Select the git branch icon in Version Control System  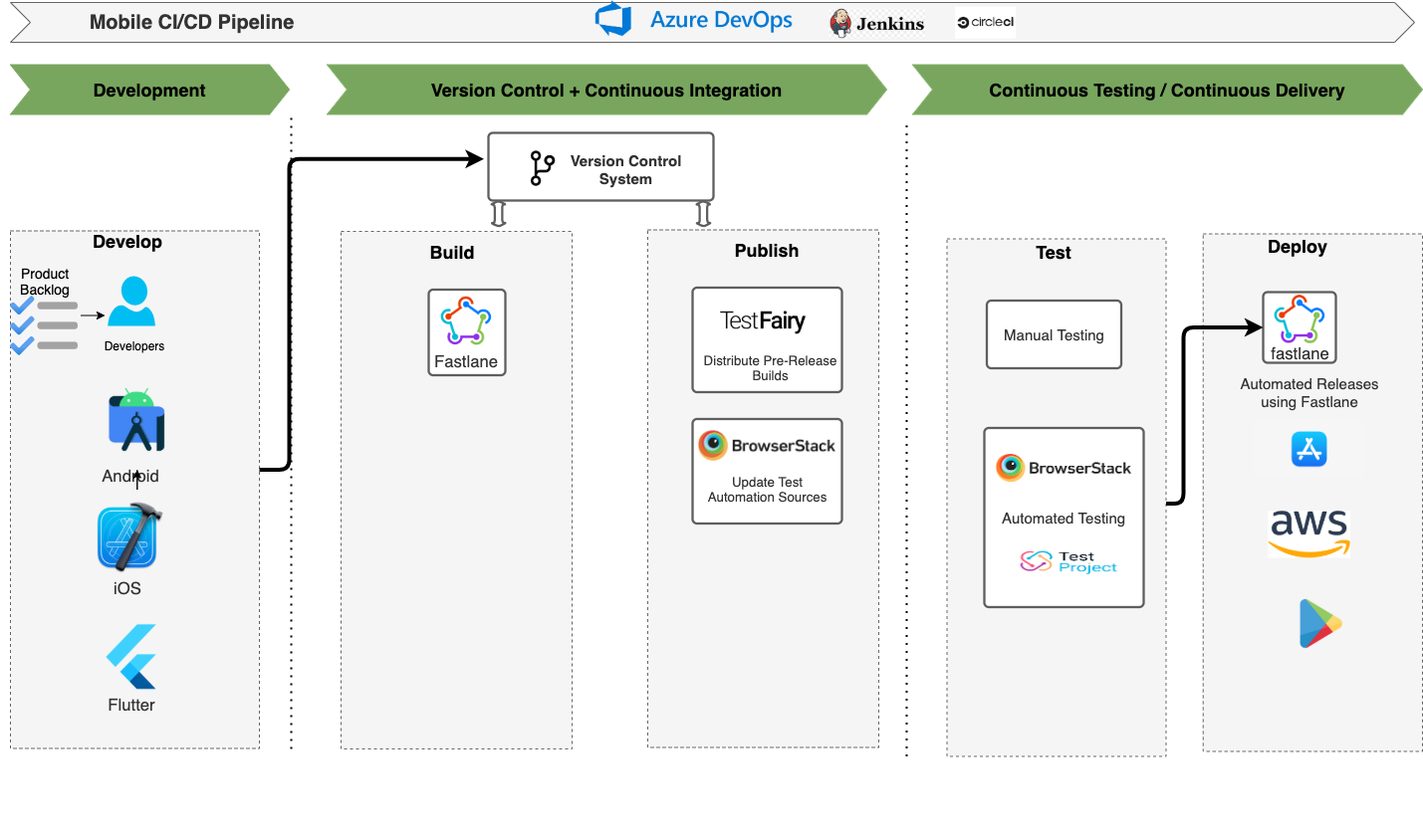pos(542,168)
